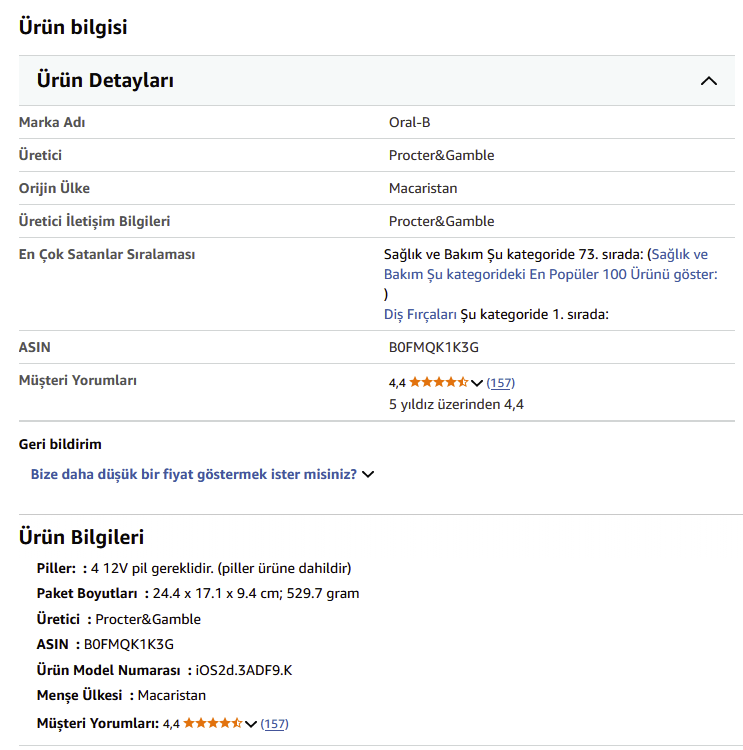Open the Diş Fırçaları category link
Viewport: 743px width, 750px height.
(420, 314)
